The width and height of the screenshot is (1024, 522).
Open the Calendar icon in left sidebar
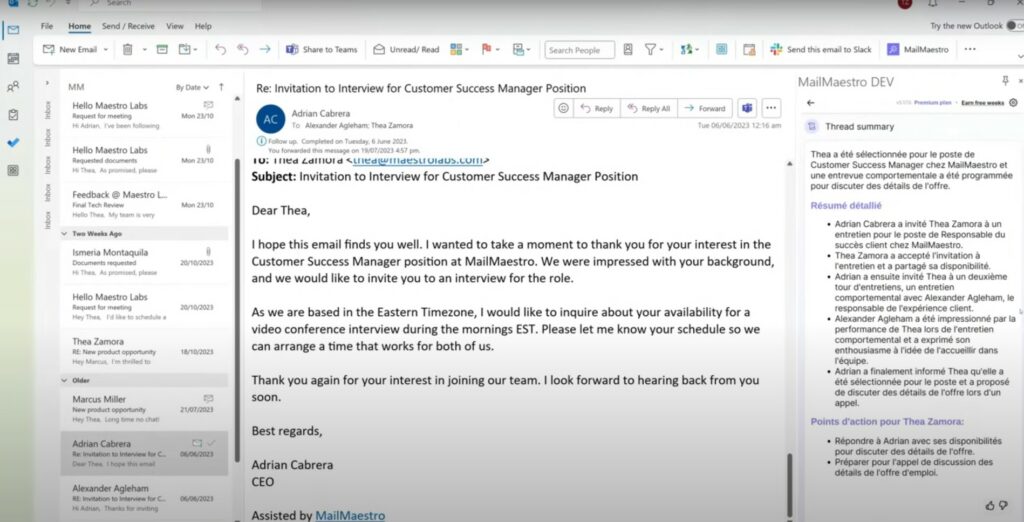(13, 59)
